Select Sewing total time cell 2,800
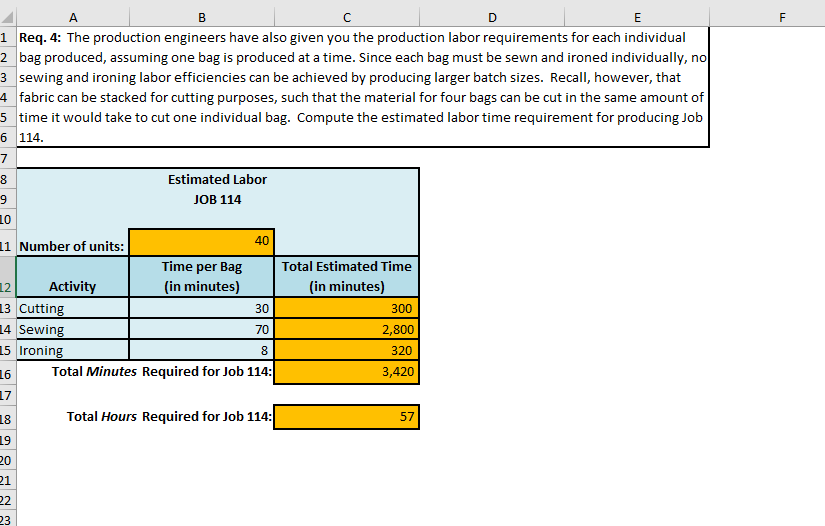Viewport: 825px width, 526px height. click(x=347, y=329)
